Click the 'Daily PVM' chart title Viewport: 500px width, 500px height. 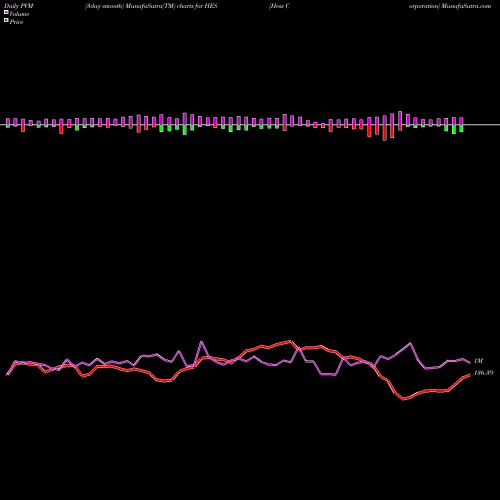coord(20,6)
